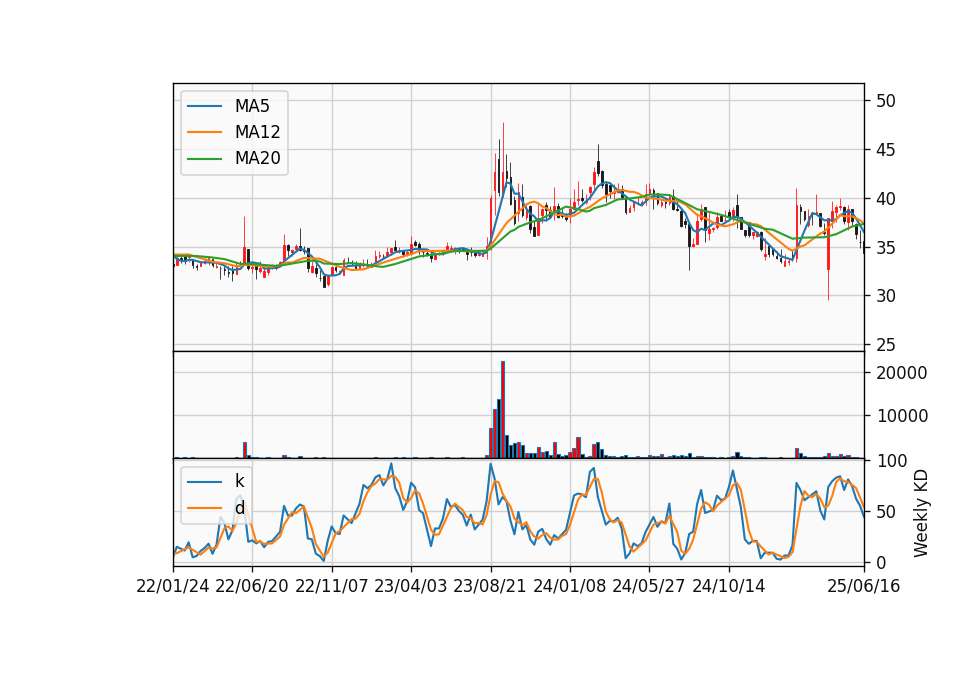Viewport: 960px width, 690px height.
Task: Click the volume axis value 20000
Action: pos(901,373)
